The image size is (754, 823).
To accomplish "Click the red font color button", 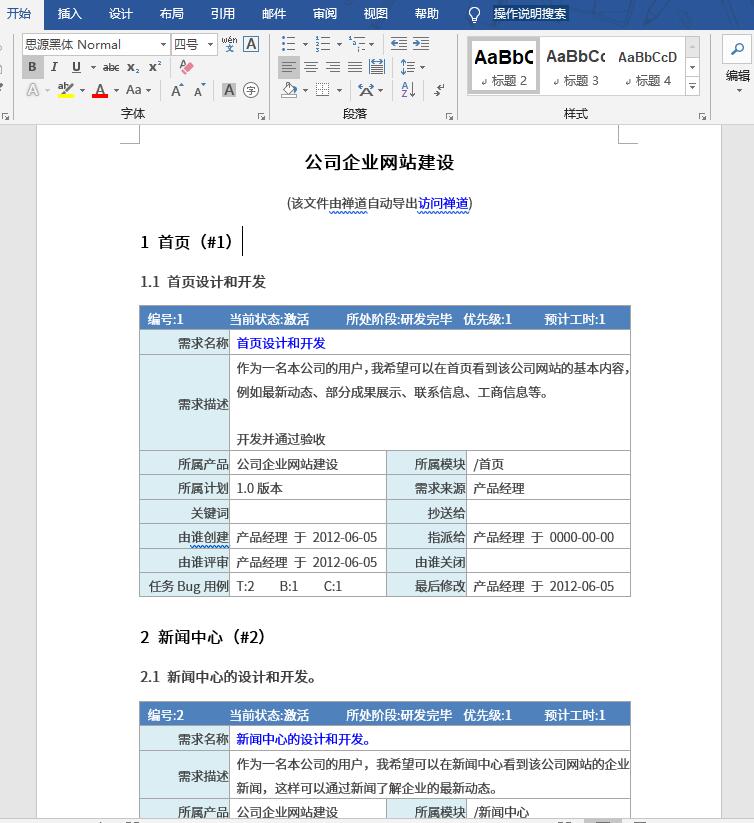I will coord(99,90).
